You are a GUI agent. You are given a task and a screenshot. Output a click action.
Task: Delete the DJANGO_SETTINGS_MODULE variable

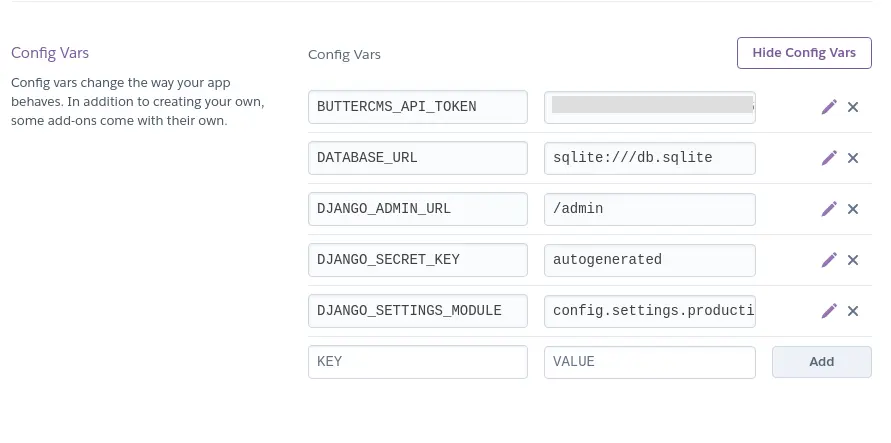click(x=853, y=311)
